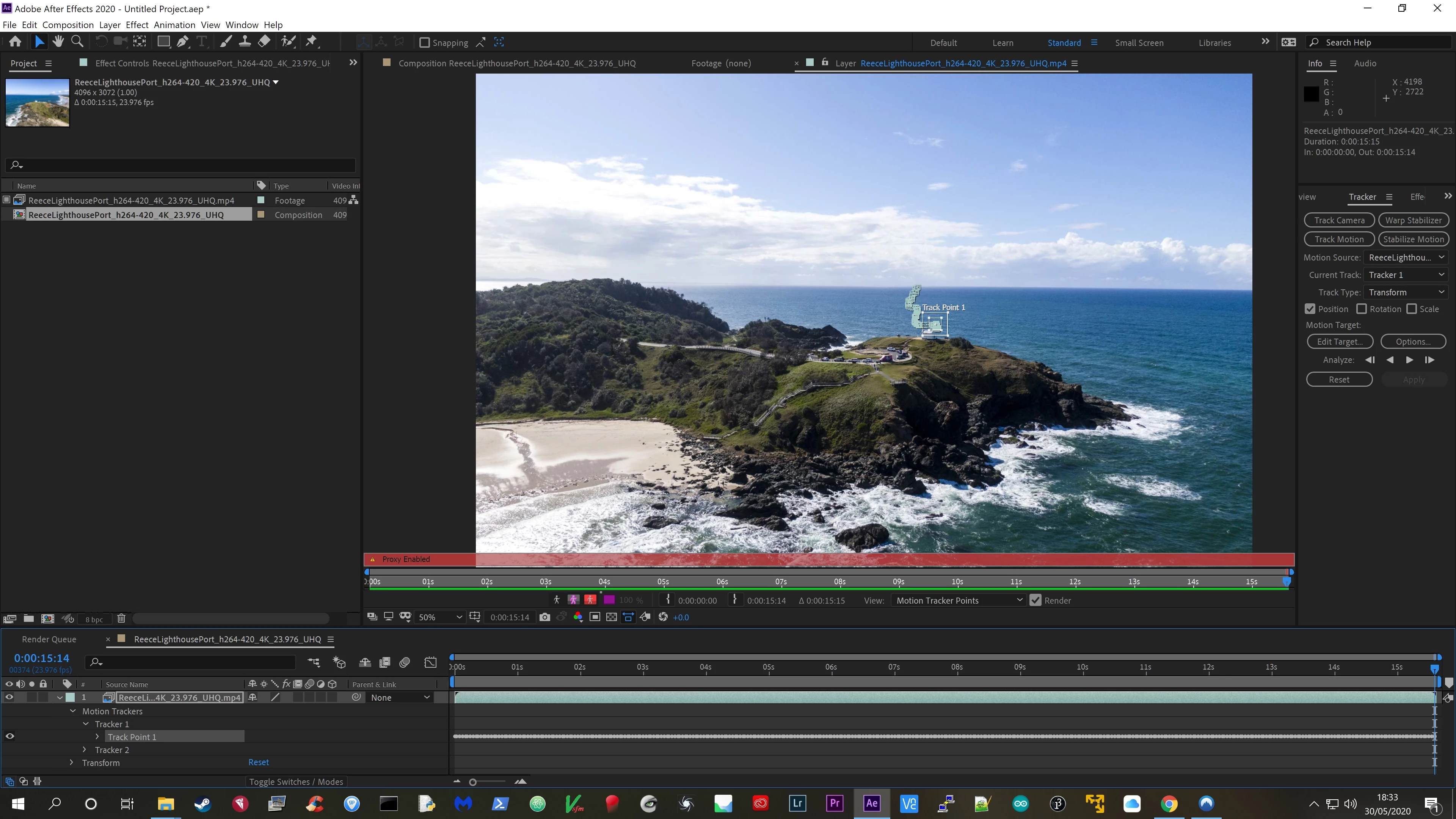The width and height of the screenshot is (1456, 819).
Task: Analyze forward with the play button
Action: coord(1409,360)
